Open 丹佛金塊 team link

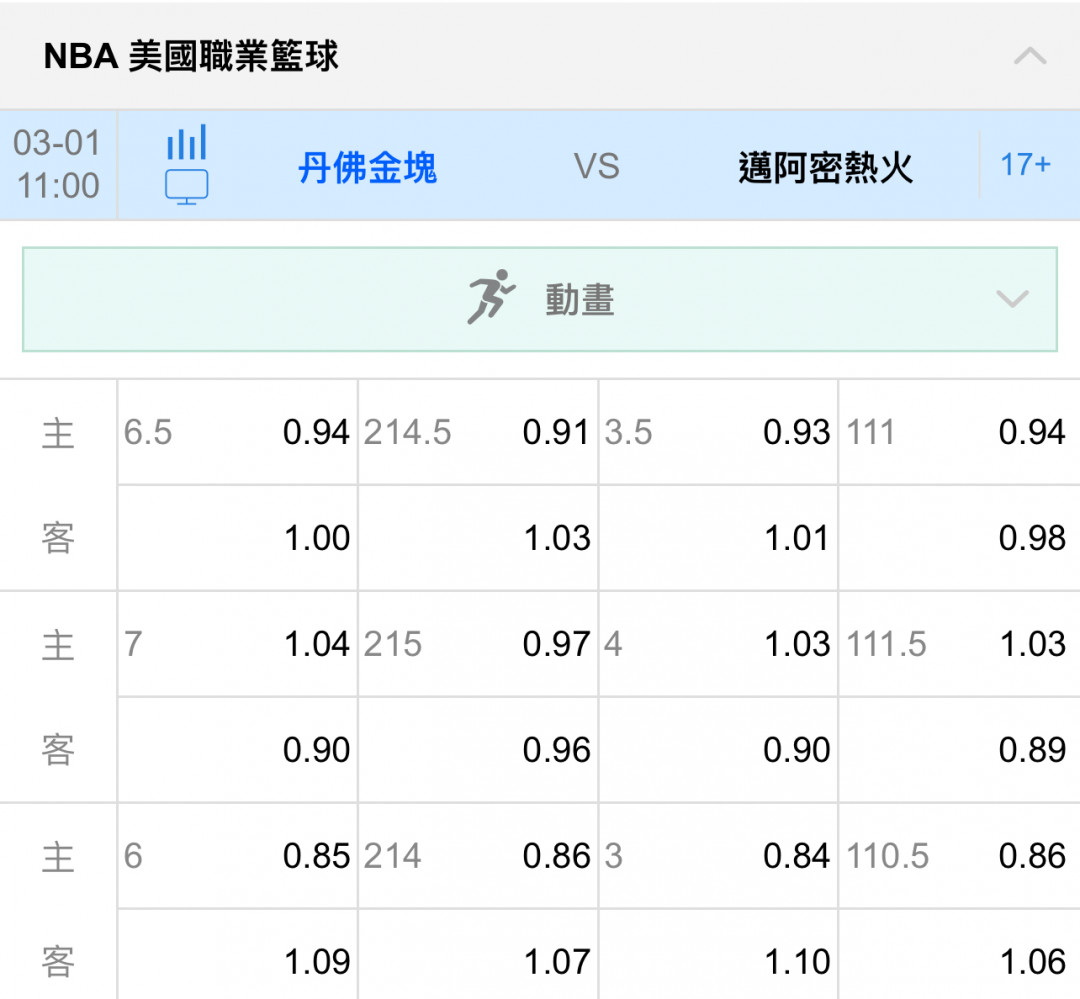click(x=367, y=167)
